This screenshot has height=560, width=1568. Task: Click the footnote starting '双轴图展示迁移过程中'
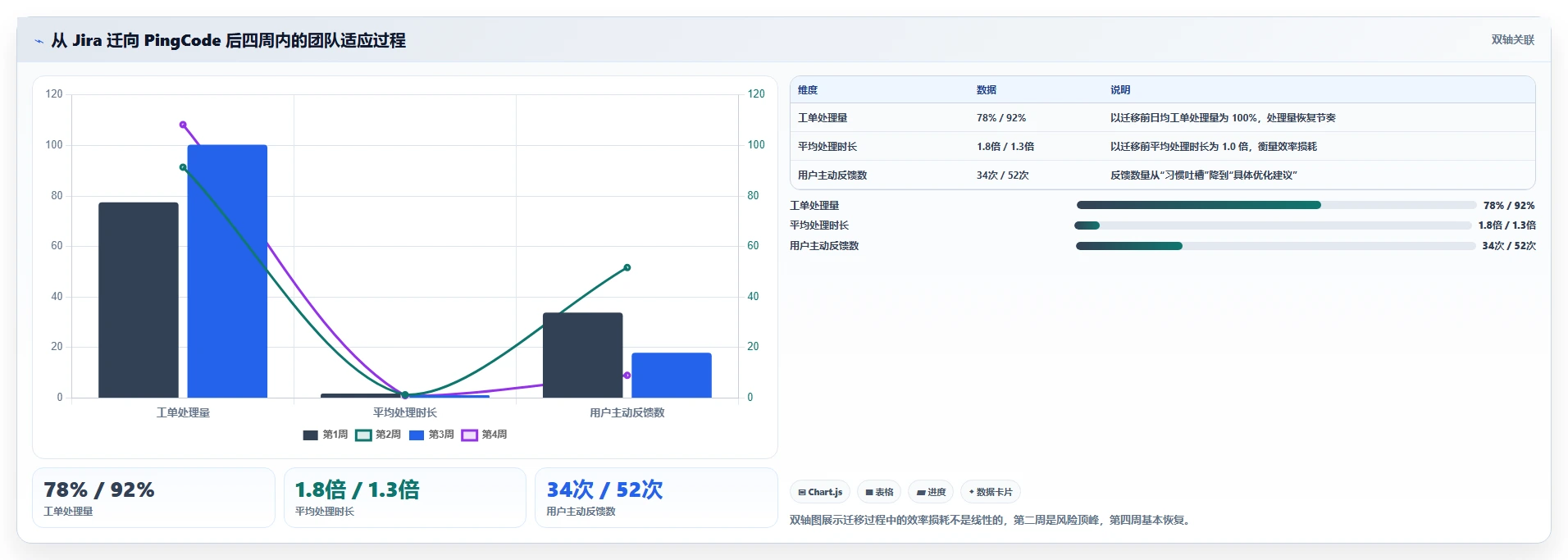(991, 520)
